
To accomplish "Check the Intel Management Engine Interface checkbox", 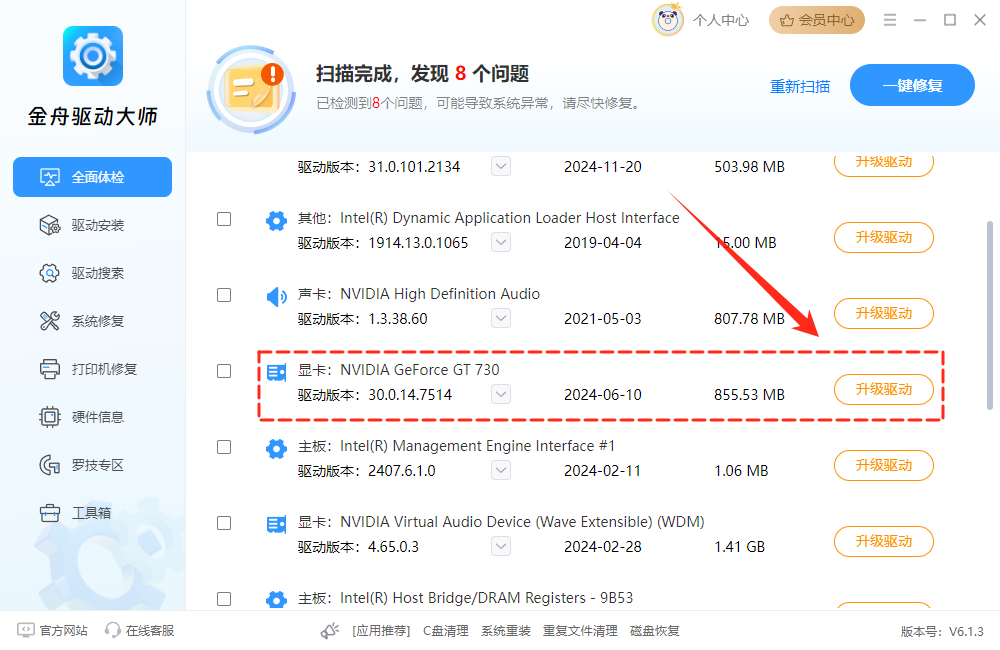I will click(x=224, y=447).
